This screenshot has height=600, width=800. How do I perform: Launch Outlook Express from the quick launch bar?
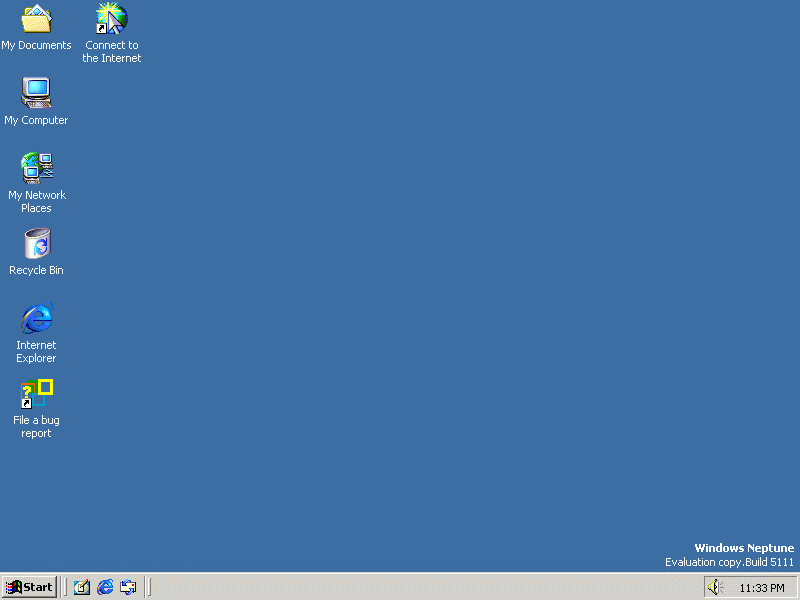click(x=128, y=587)
